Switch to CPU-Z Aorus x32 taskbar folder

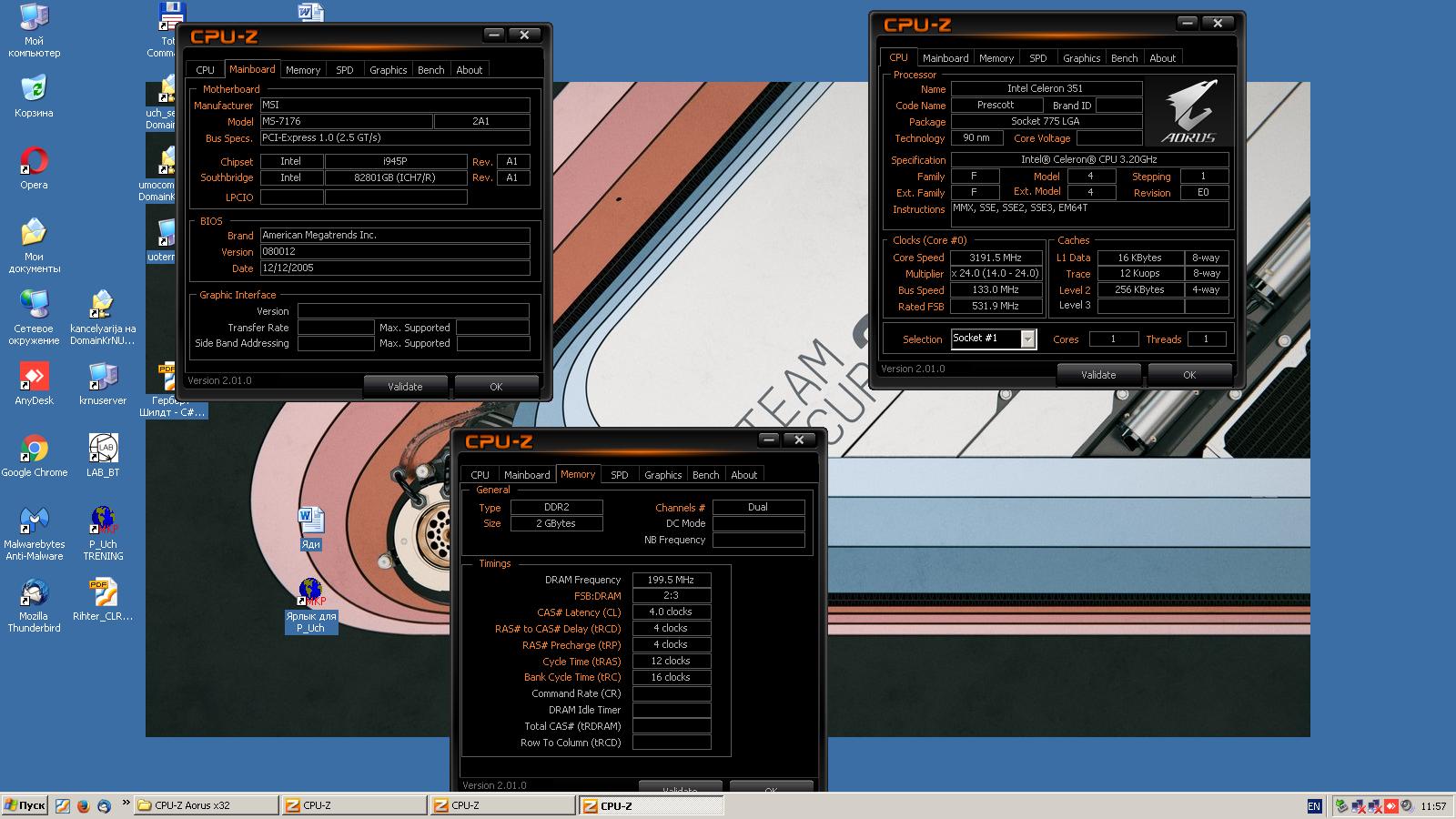pyautogui.click(x=207, y=805)
